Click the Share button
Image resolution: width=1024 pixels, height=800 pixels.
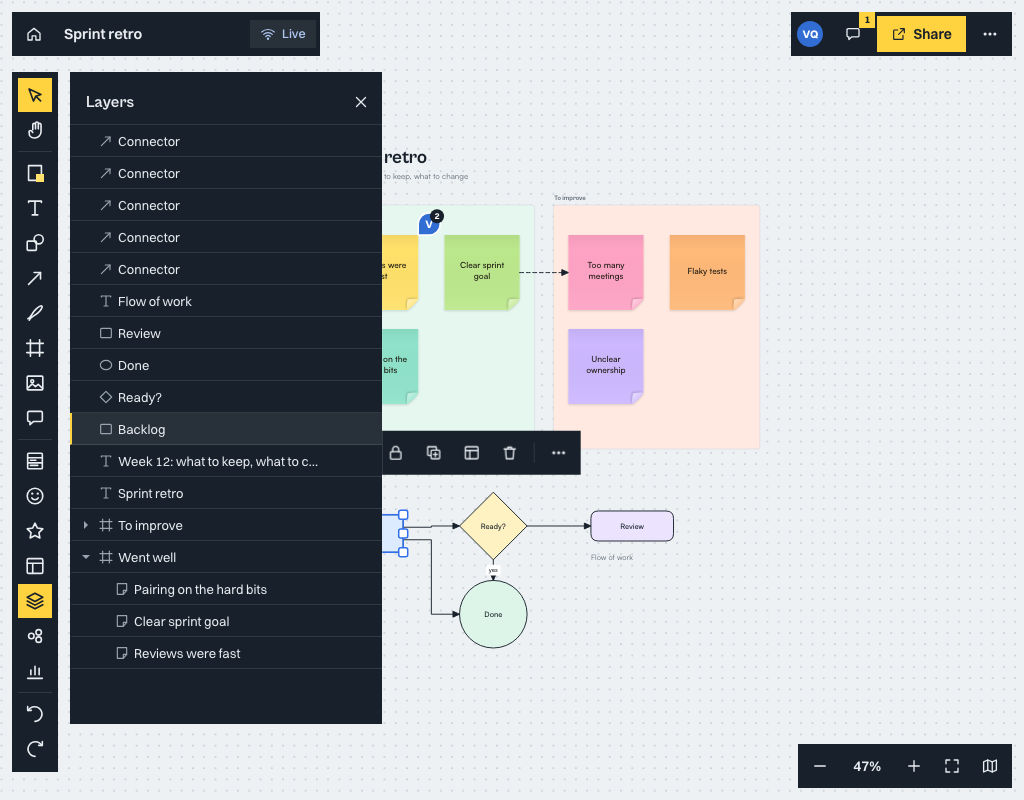(x=921, y=34)
